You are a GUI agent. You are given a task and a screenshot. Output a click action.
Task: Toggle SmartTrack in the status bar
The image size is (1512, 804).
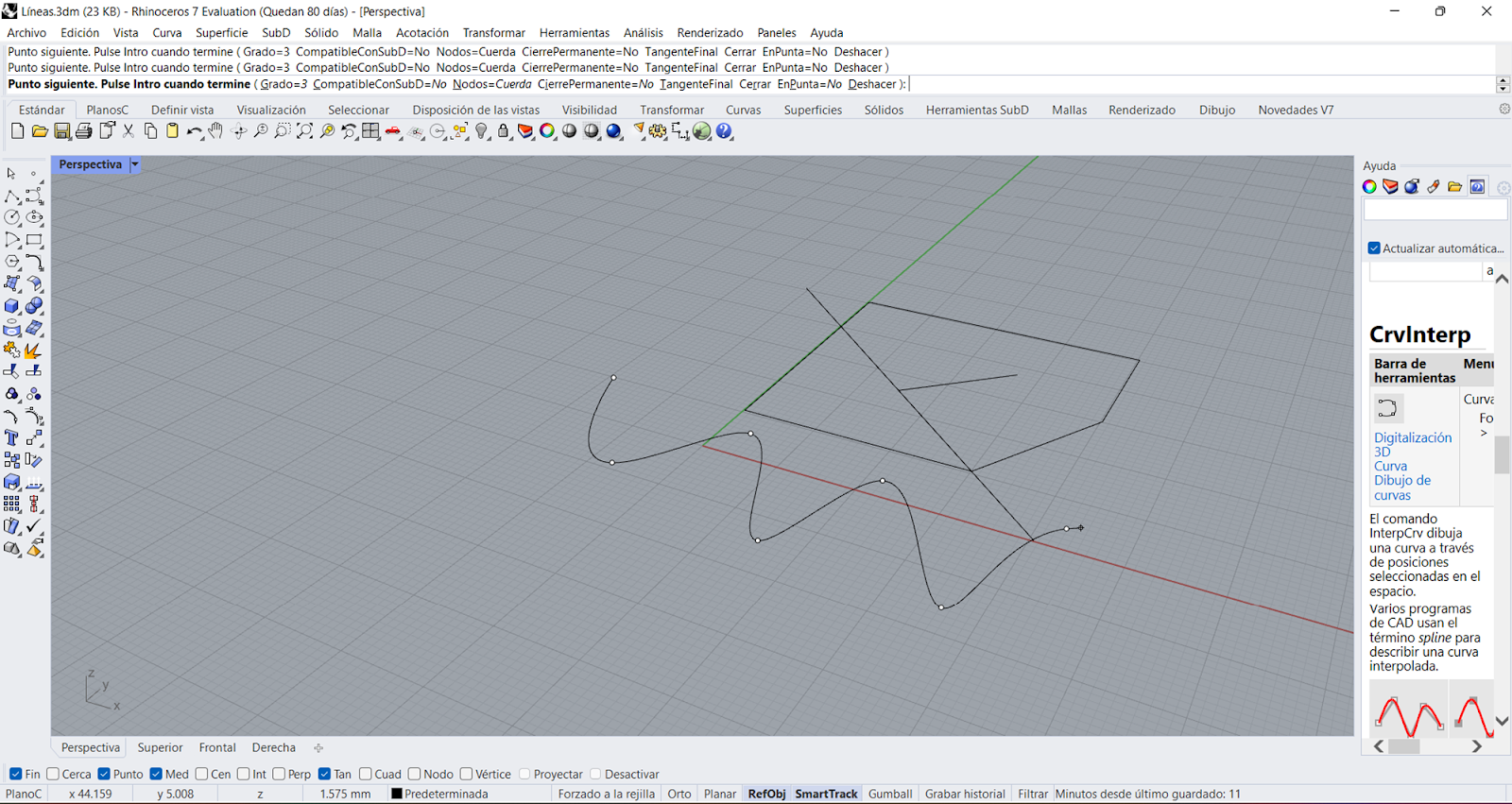pyautogui.click(x=826, y=794)
